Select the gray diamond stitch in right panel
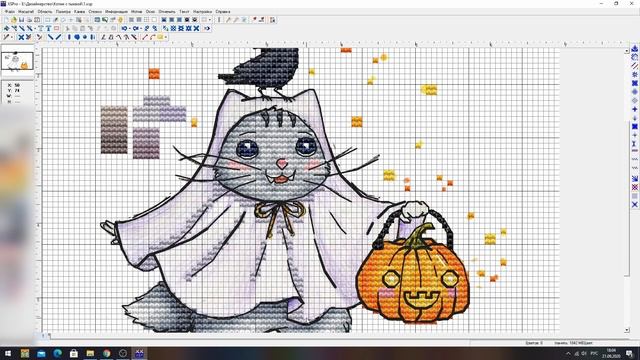640x360 pixels. (x=635, y=100)
